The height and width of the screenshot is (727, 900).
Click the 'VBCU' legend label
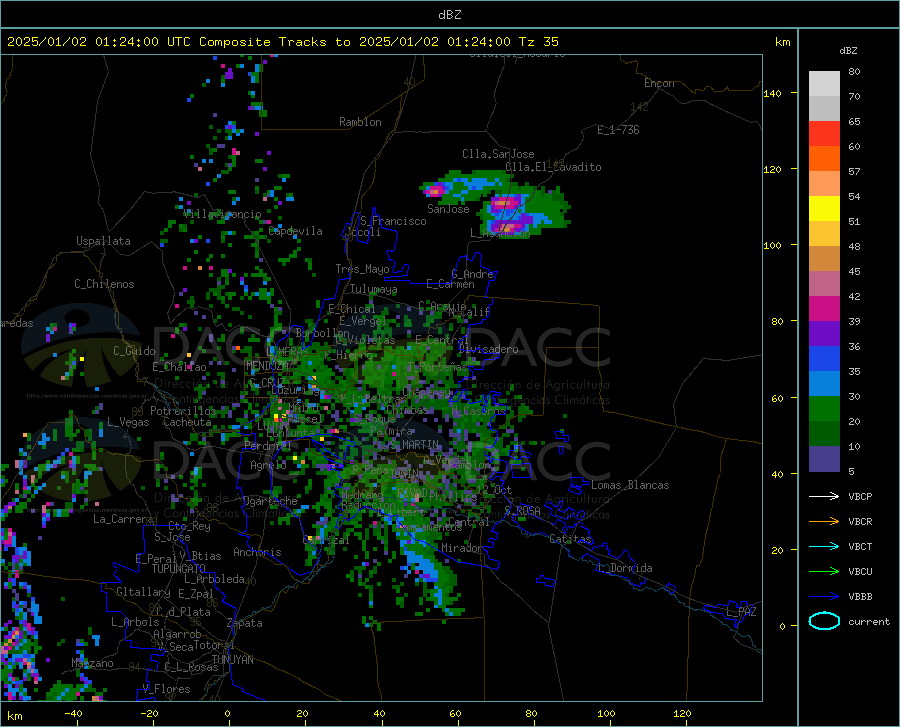[x=860, y=572]
